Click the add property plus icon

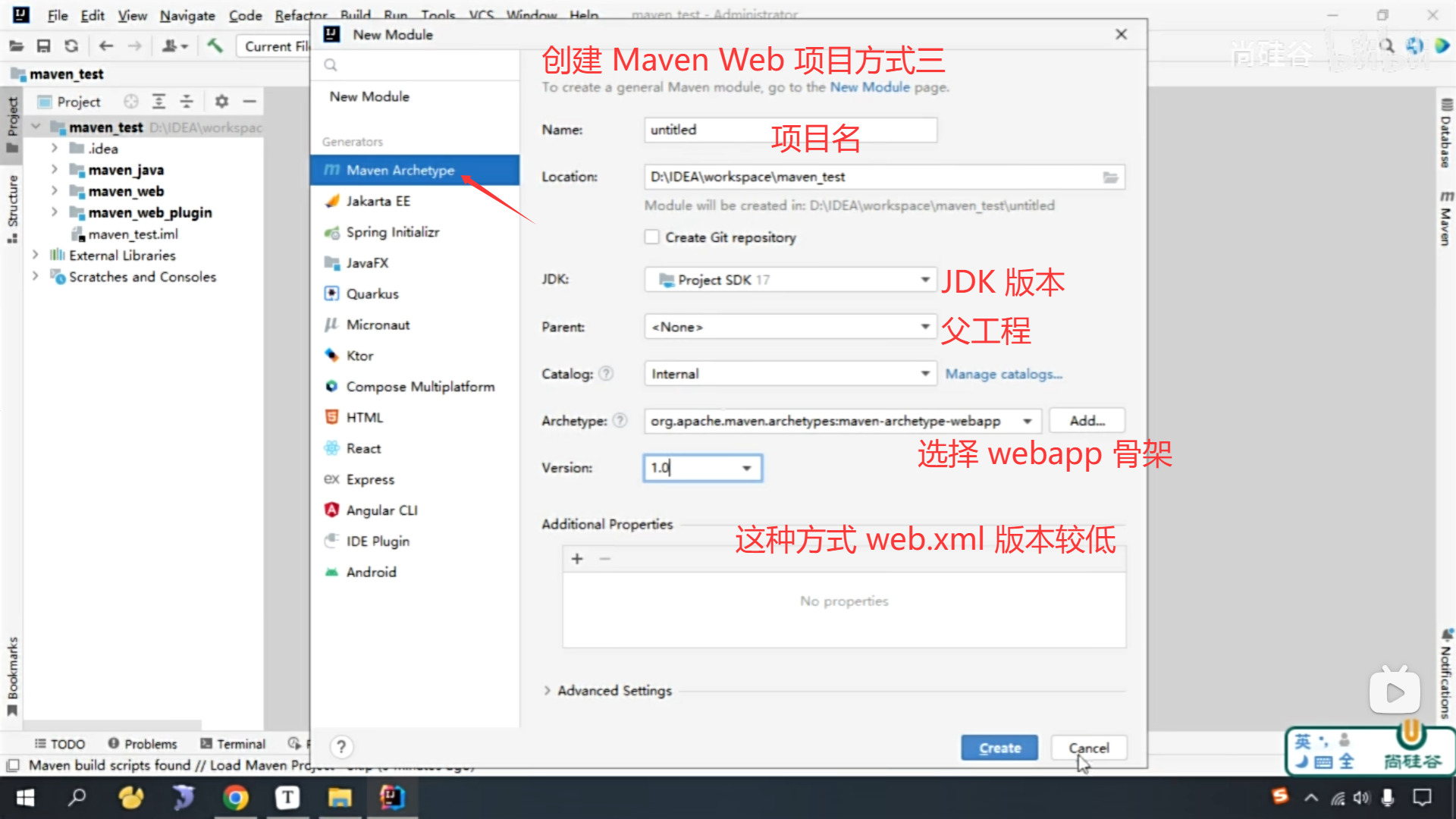point(577,559)
